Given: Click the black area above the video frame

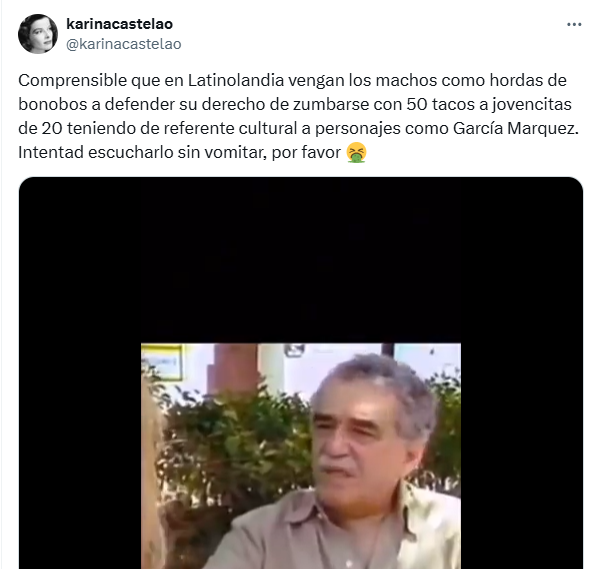Looking at the screenshot, I should (x=301, y=260).
